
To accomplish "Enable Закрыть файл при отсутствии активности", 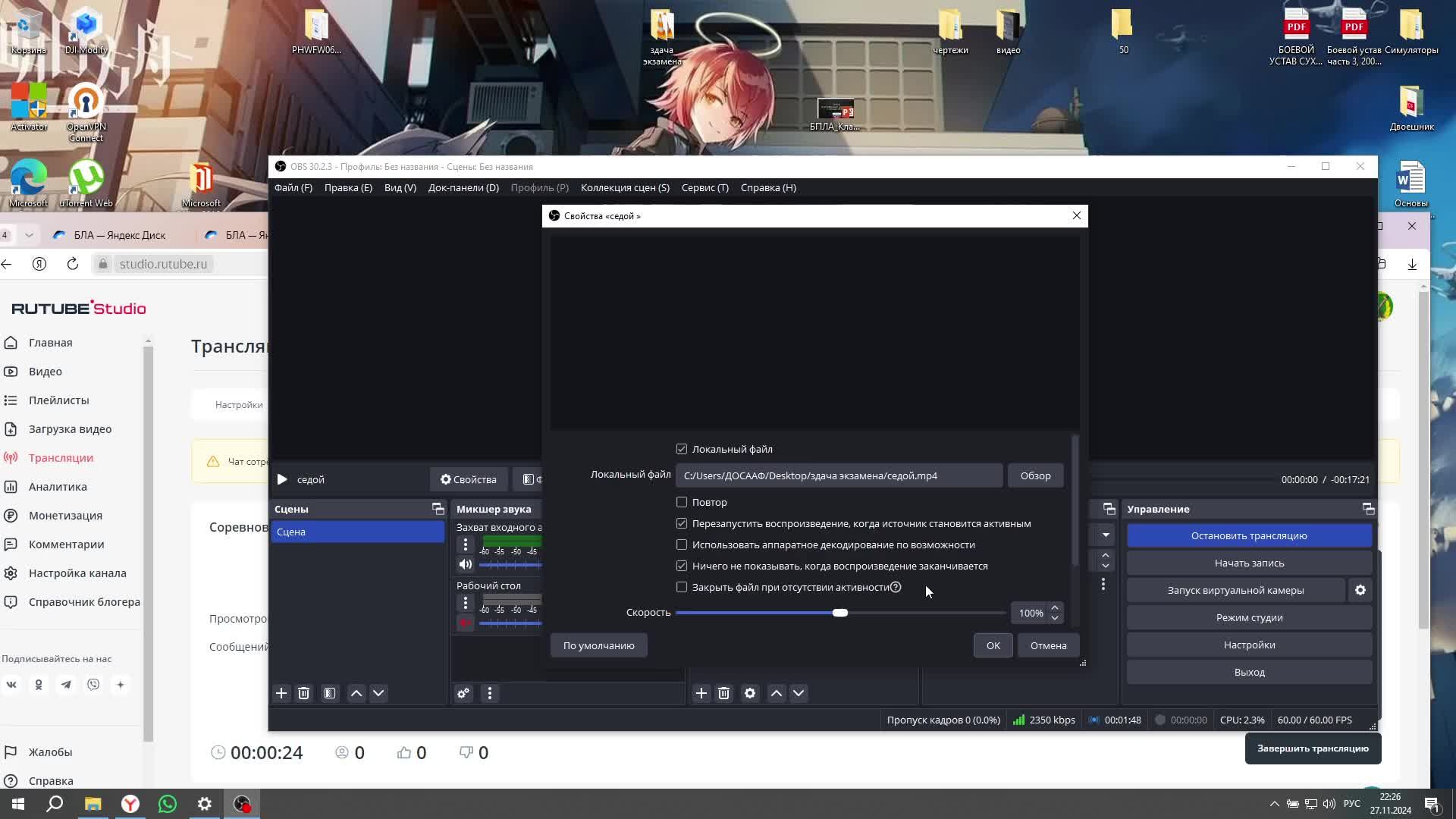I will [682, 587].
